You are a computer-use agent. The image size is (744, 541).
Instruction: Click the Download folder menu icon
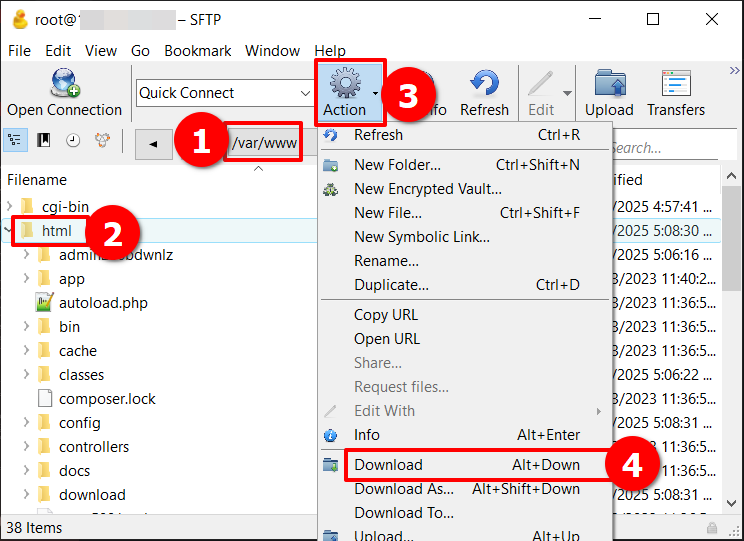coord(331,465)
